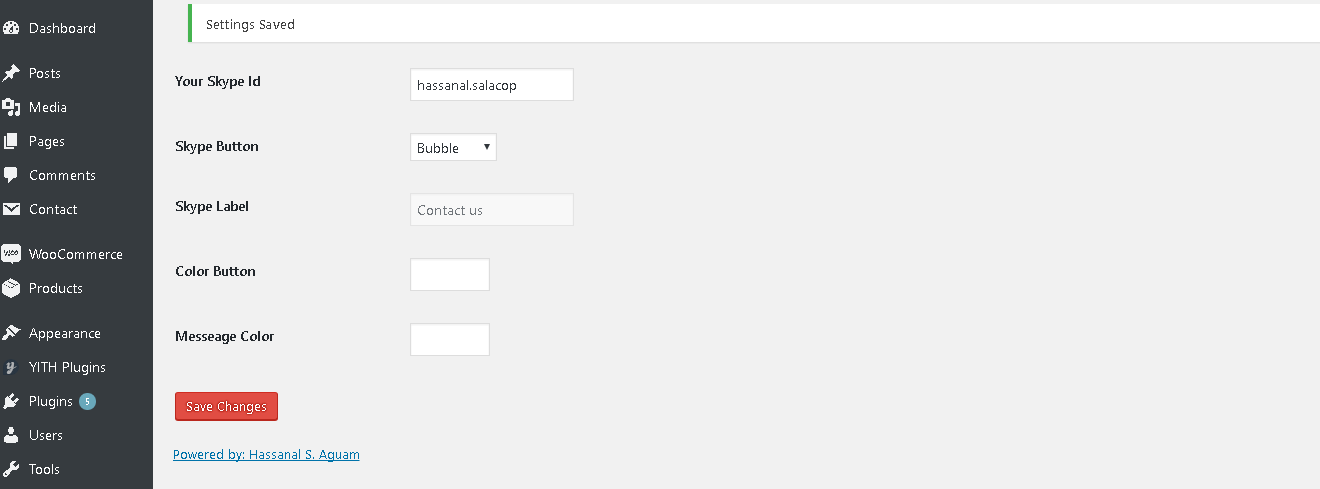Click the Your Skype Id text field
The image size is (1320, 489).
pyautogui.click(x=492, y=85)
